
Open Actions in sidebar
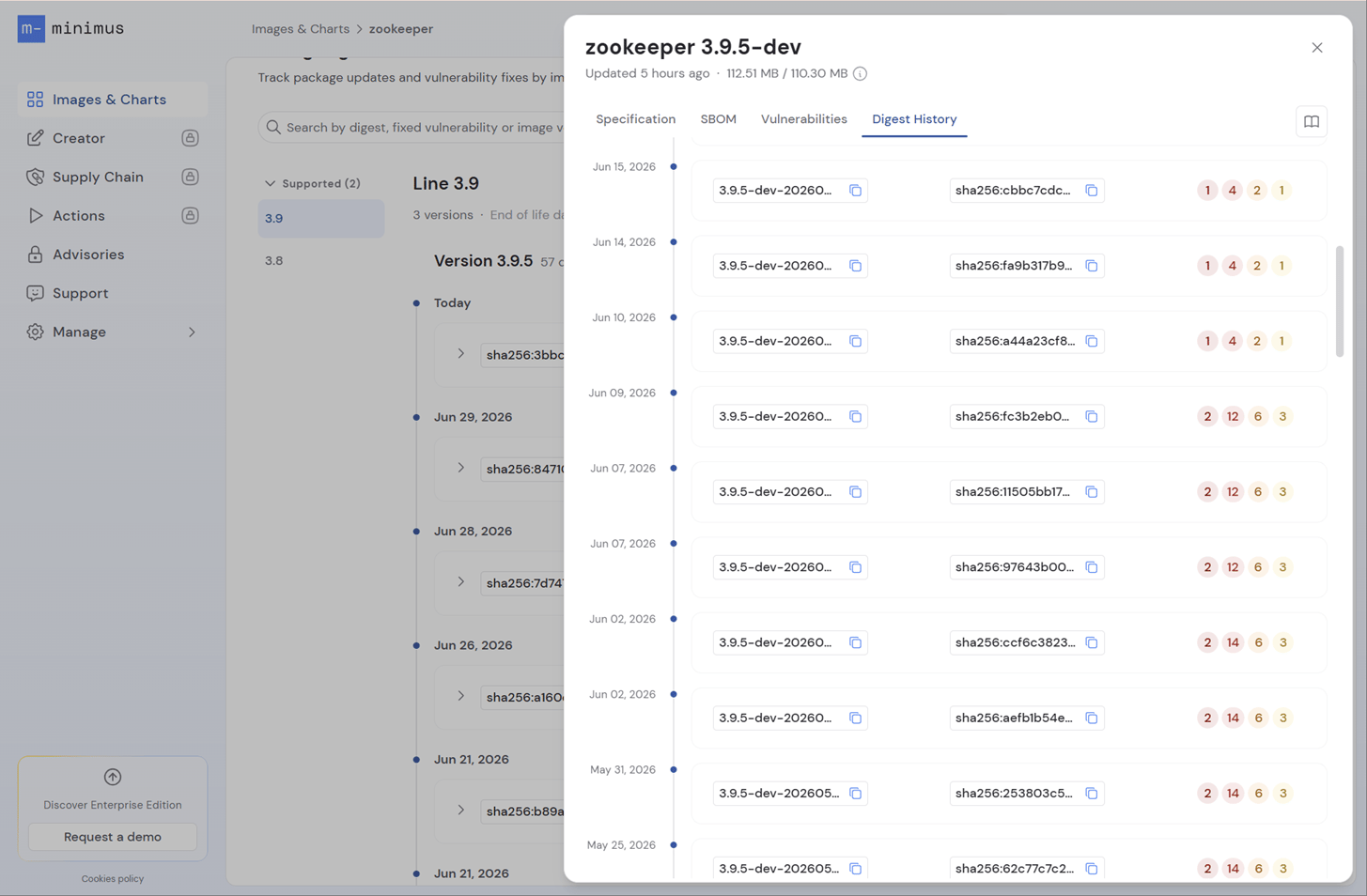(x=112, y=215)
